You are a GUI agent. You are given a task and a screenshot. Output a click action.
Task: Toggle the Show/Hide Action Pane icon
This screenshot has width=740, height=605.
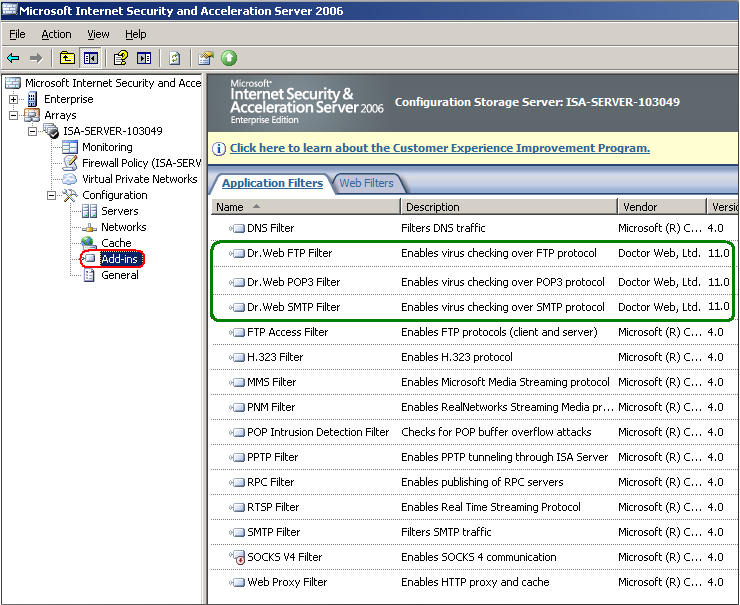(144, 58)
